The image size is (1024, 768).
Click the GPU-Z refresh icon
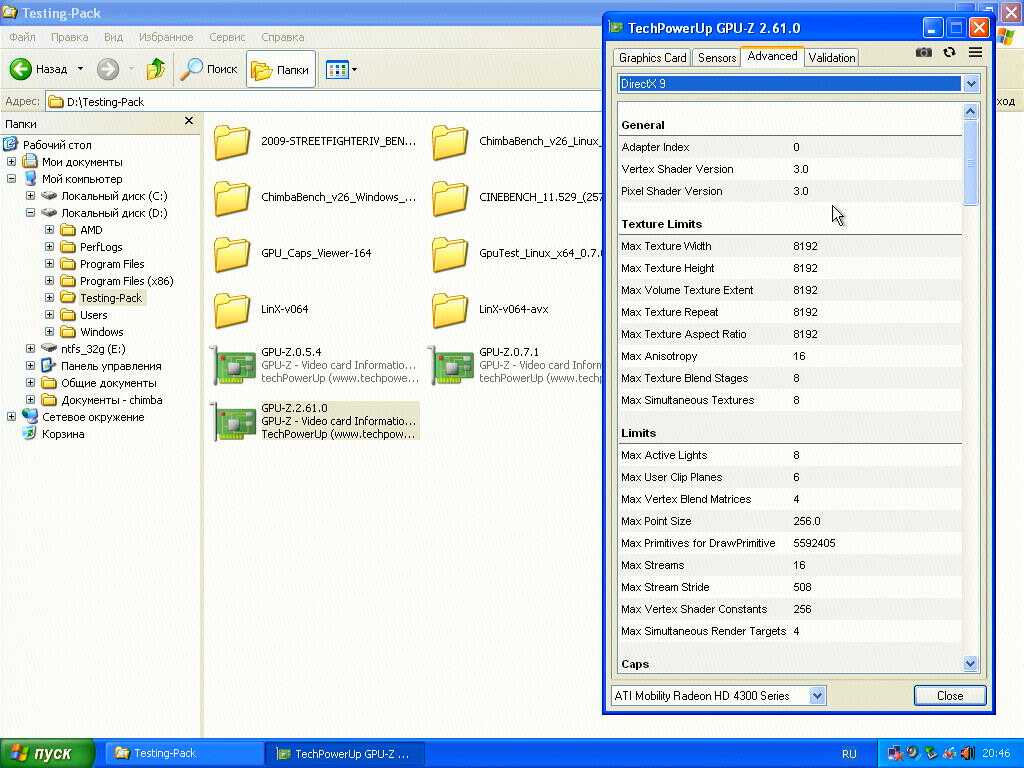click(950, 52)
